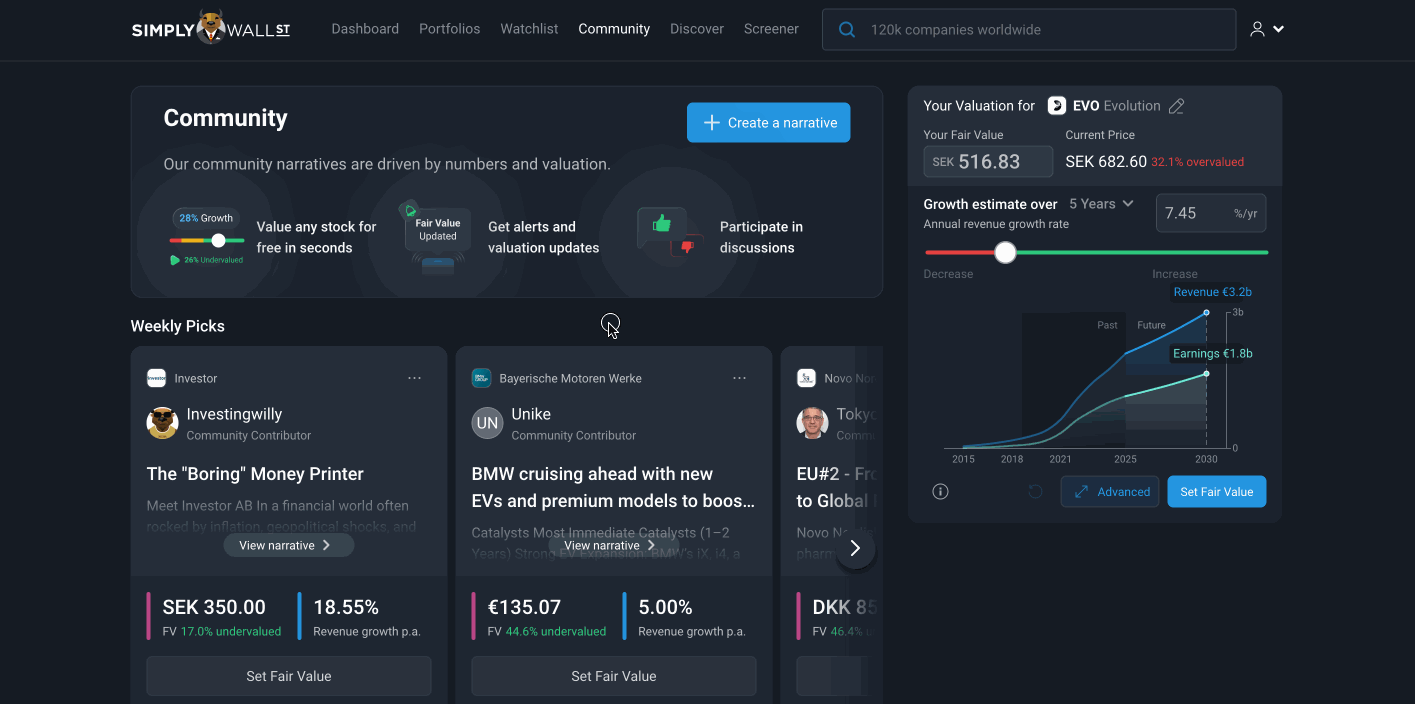The image size is (1415, 704).
Task: Open the Investor card three-dot menu
Action: (x=414, y=378)
